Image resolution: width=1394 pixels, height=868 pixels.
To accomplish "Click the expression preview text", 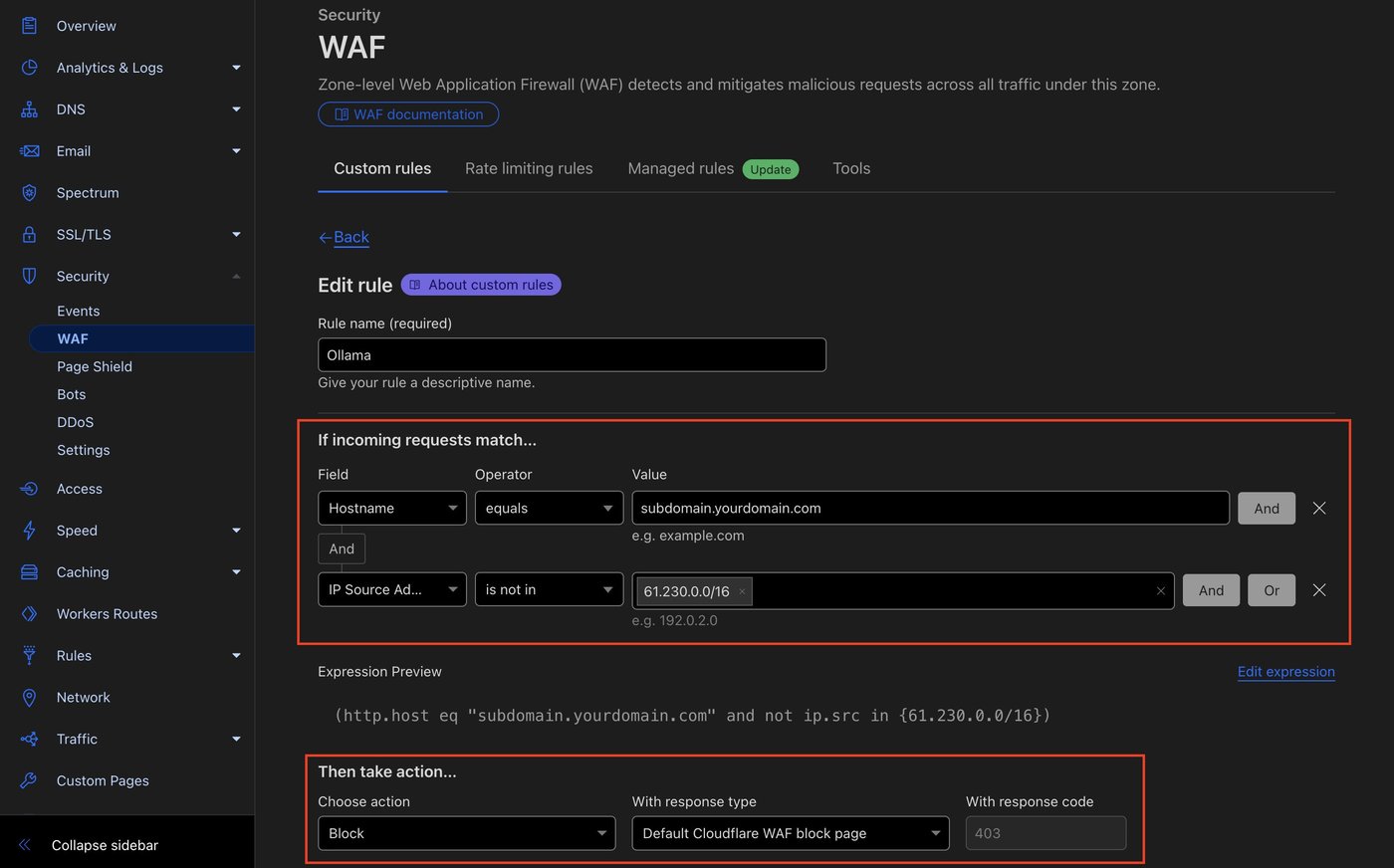I will tap(692, 716).
